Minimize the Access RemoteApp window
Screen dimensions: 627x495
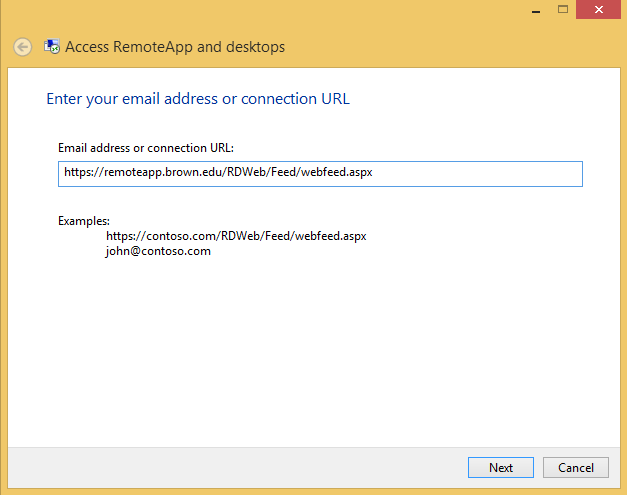[536, 10]
